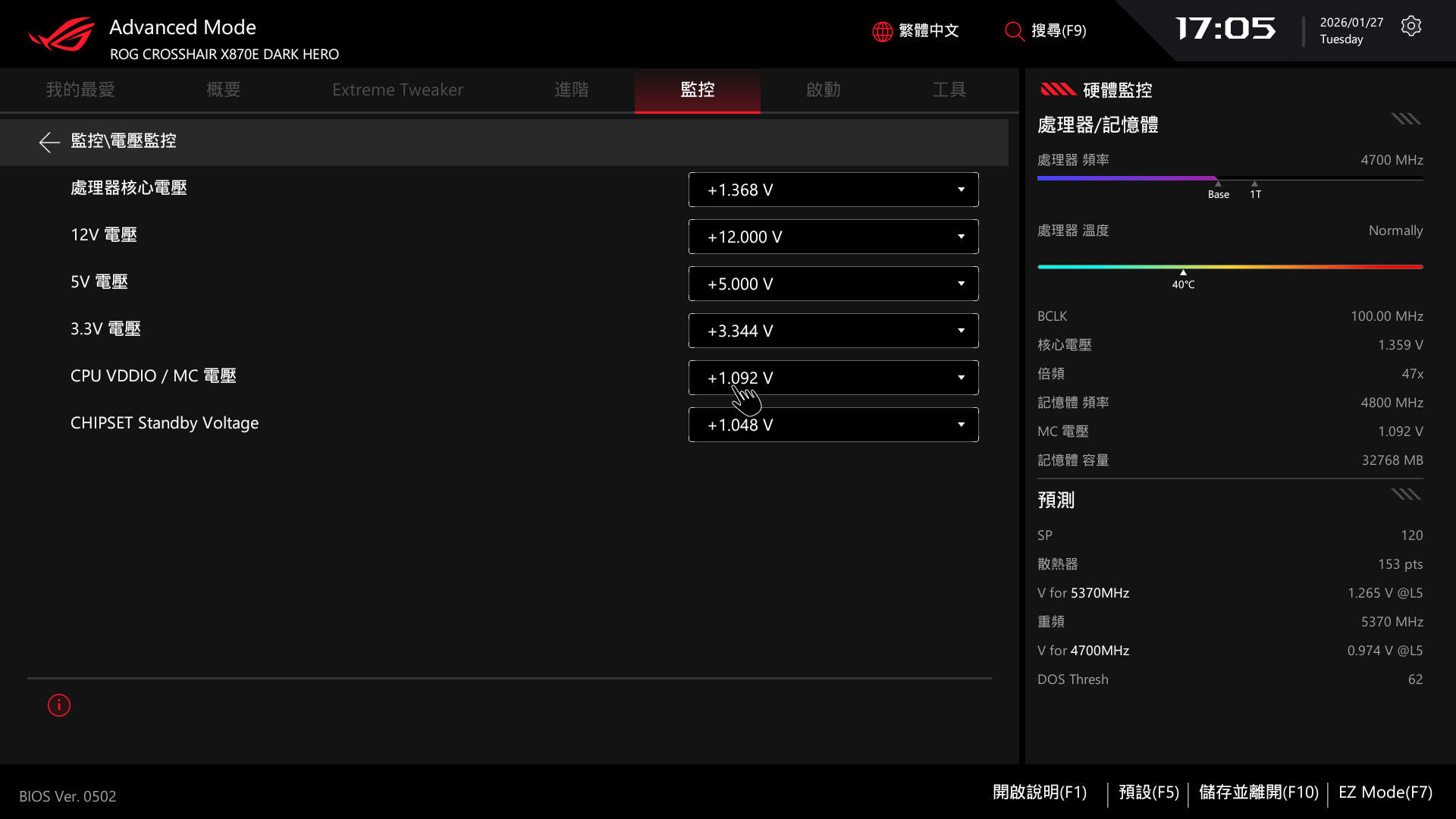This screenshot has height=819, width=1456.
Task: Click the stripes icon beside 處理器/記憶體
Action: coord(1405,119)
